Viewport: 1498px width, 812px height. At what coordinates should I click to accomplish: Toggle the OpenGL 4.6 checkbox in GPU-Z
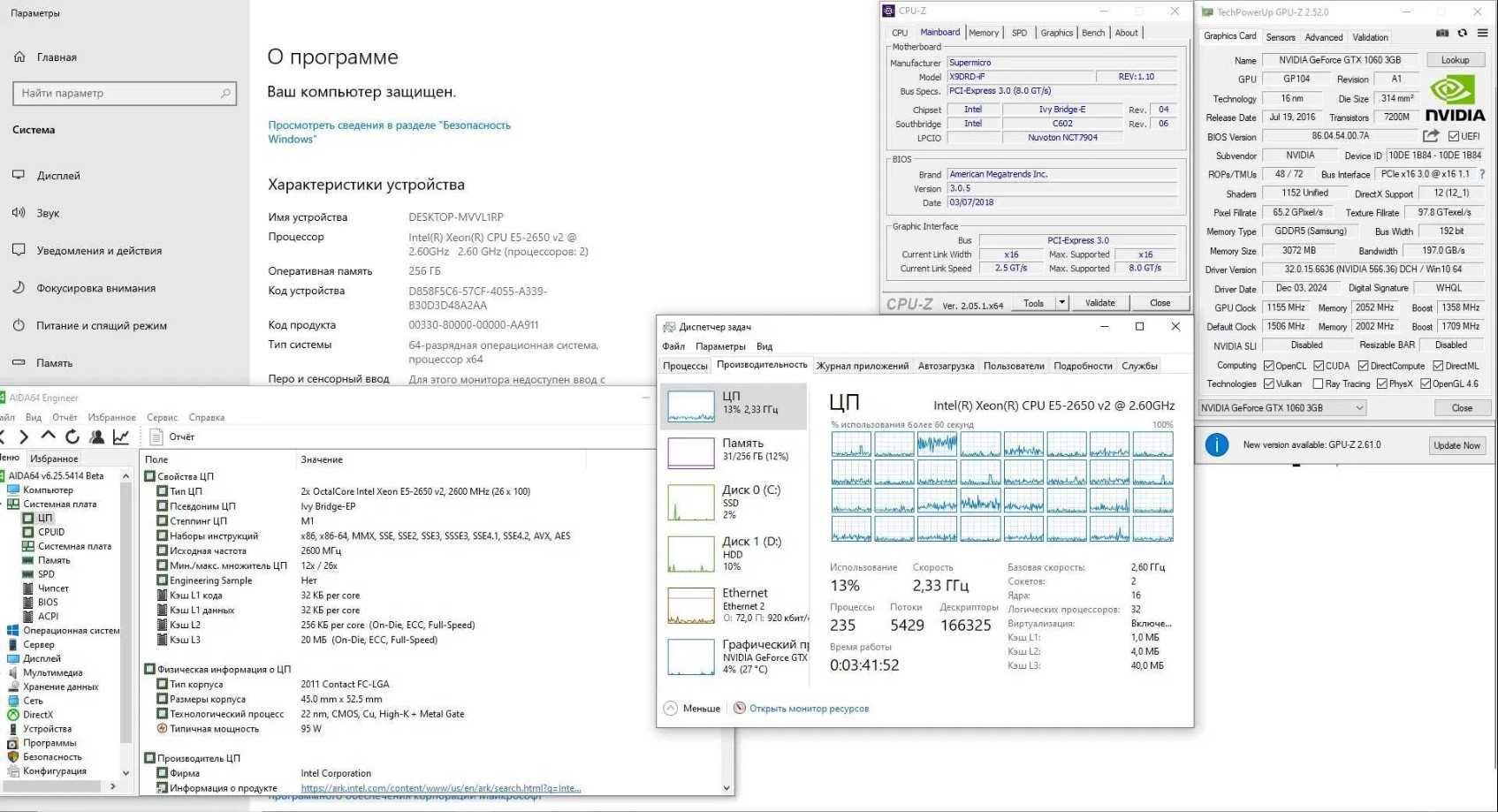coord(1426,383)
